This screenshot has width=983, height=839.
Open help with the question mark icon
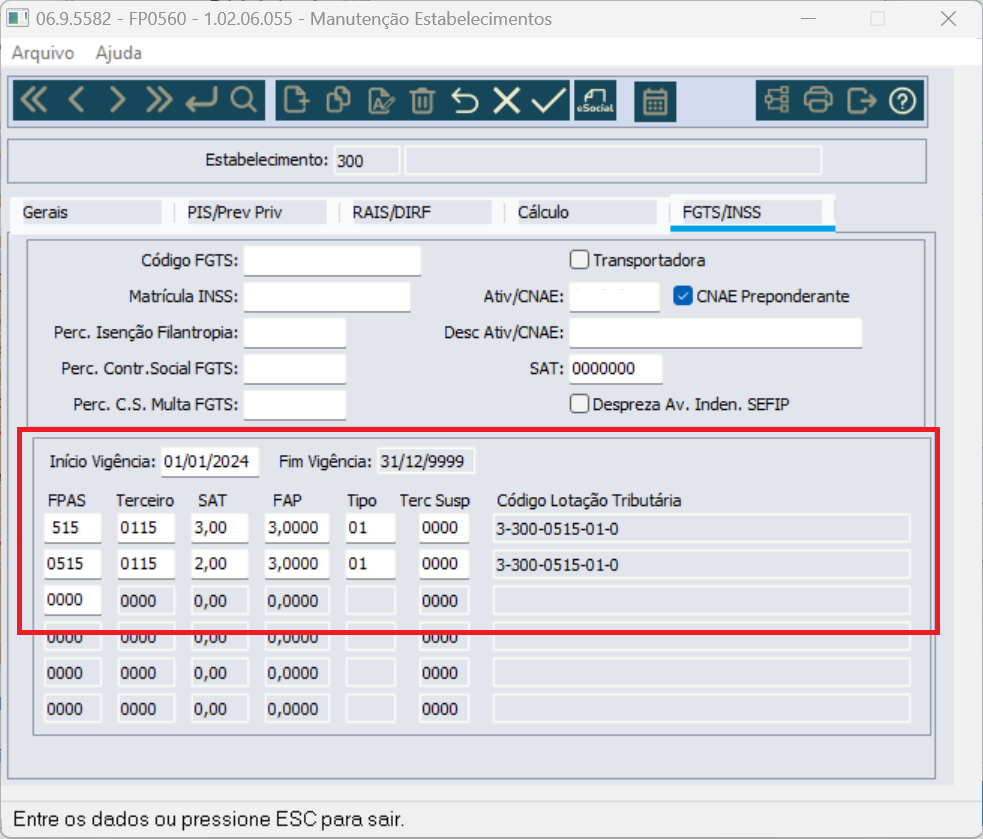(902, 100)
